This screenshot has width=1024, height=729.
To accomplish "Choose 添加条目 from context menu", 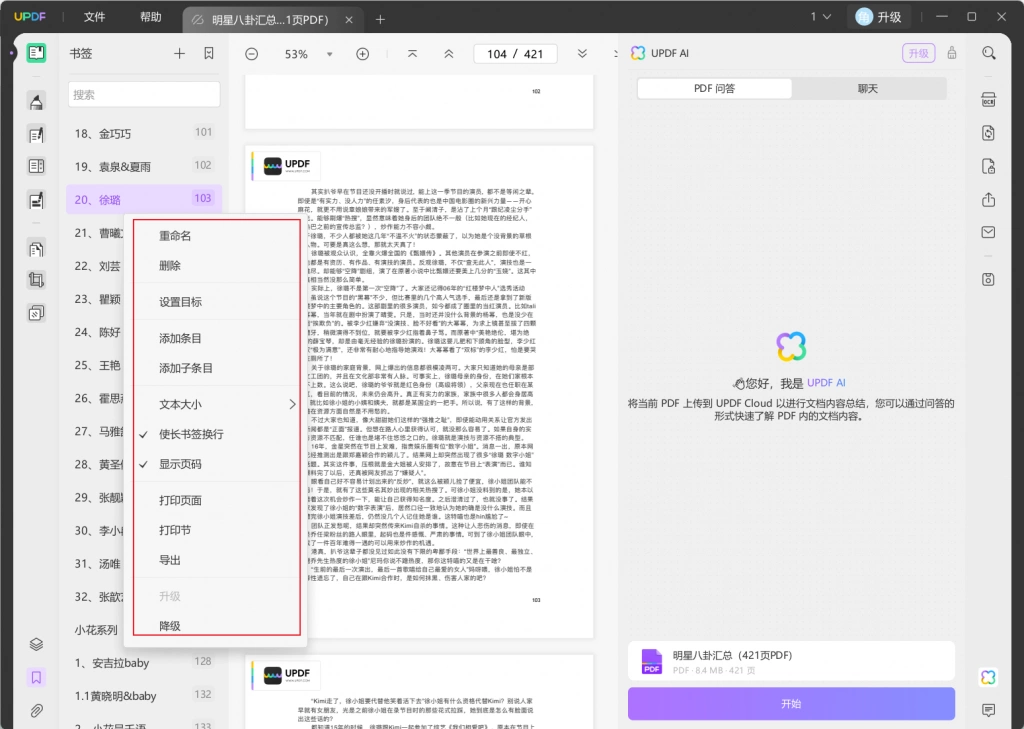I will coord(180,338).
